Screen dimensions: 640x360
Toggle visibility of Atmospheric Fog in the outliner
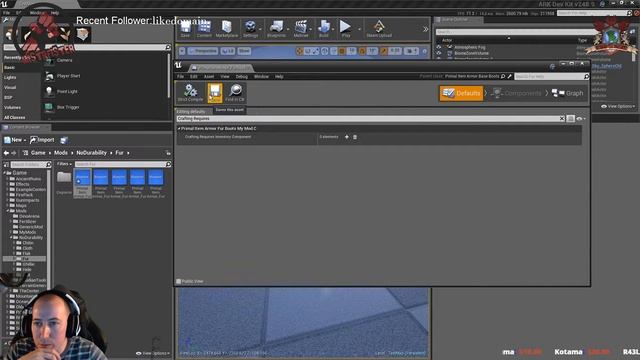pos(439,47)
